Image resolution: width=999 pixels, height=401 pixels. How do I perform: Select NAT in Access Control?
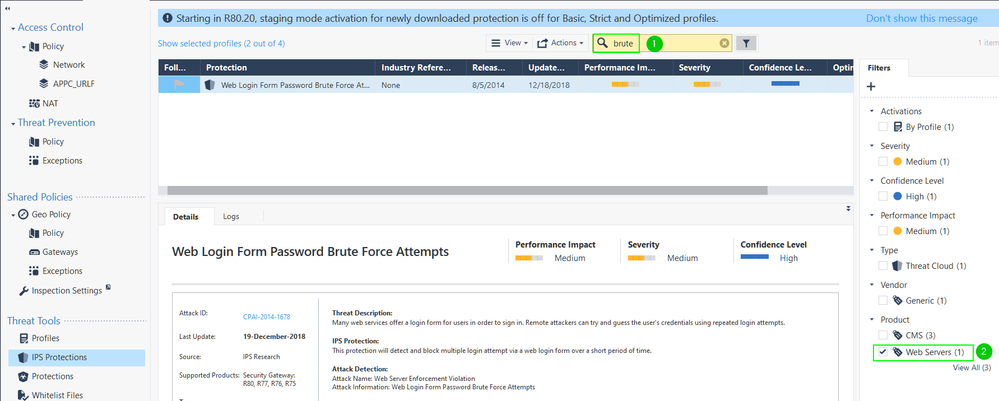click(x=50, y=103)
